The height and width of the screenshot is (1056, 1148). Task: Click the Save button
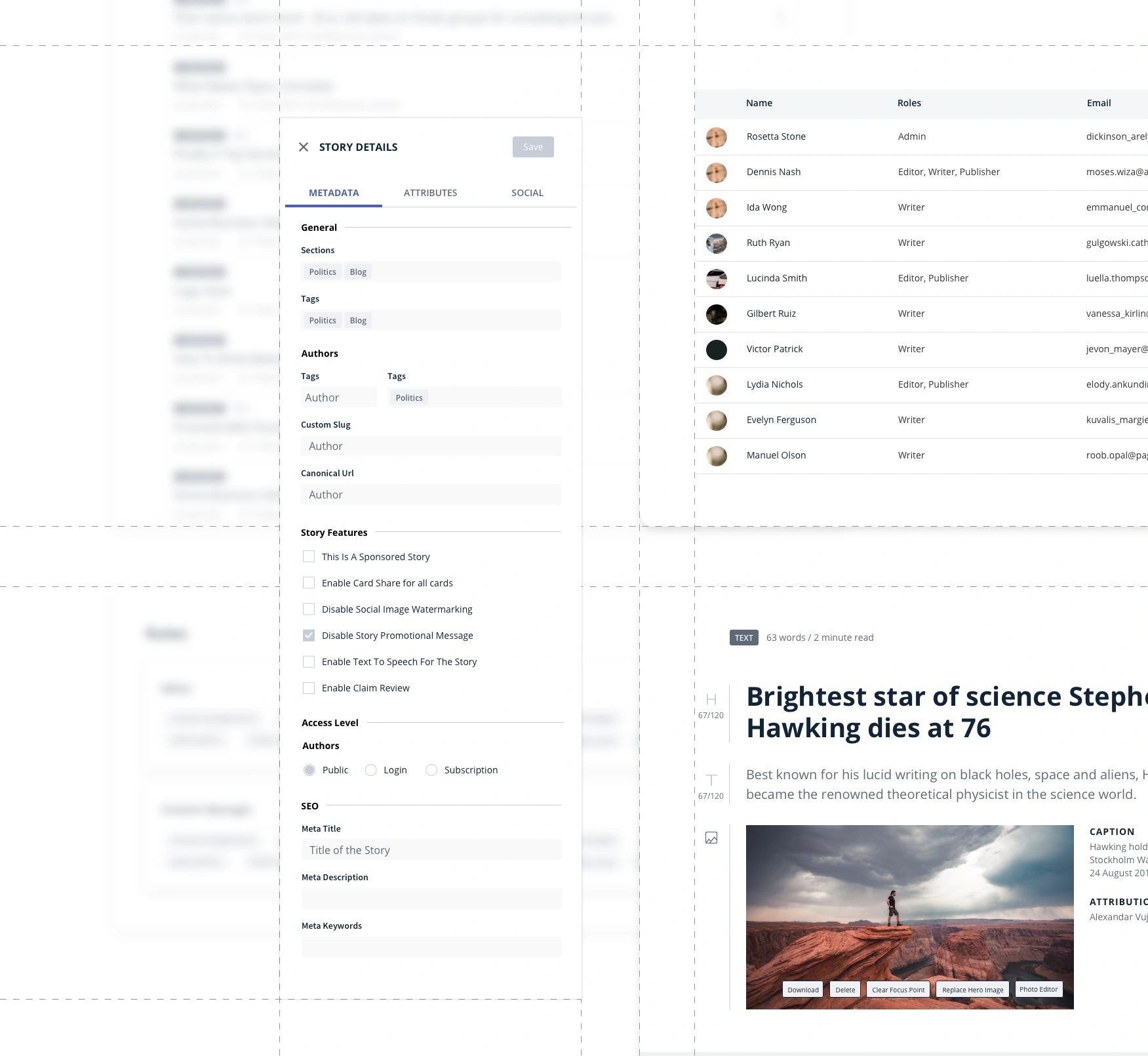pos(532,146)
